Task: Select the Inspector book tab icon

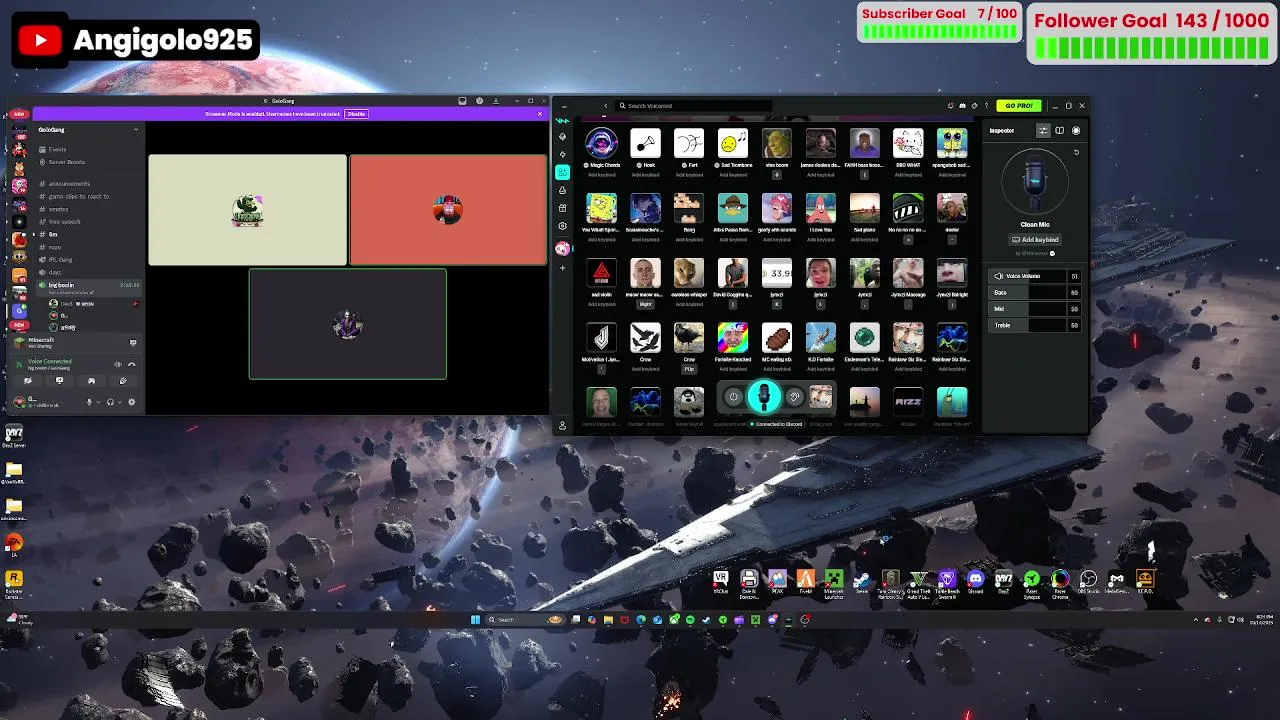Action: tap(1060, 130)
